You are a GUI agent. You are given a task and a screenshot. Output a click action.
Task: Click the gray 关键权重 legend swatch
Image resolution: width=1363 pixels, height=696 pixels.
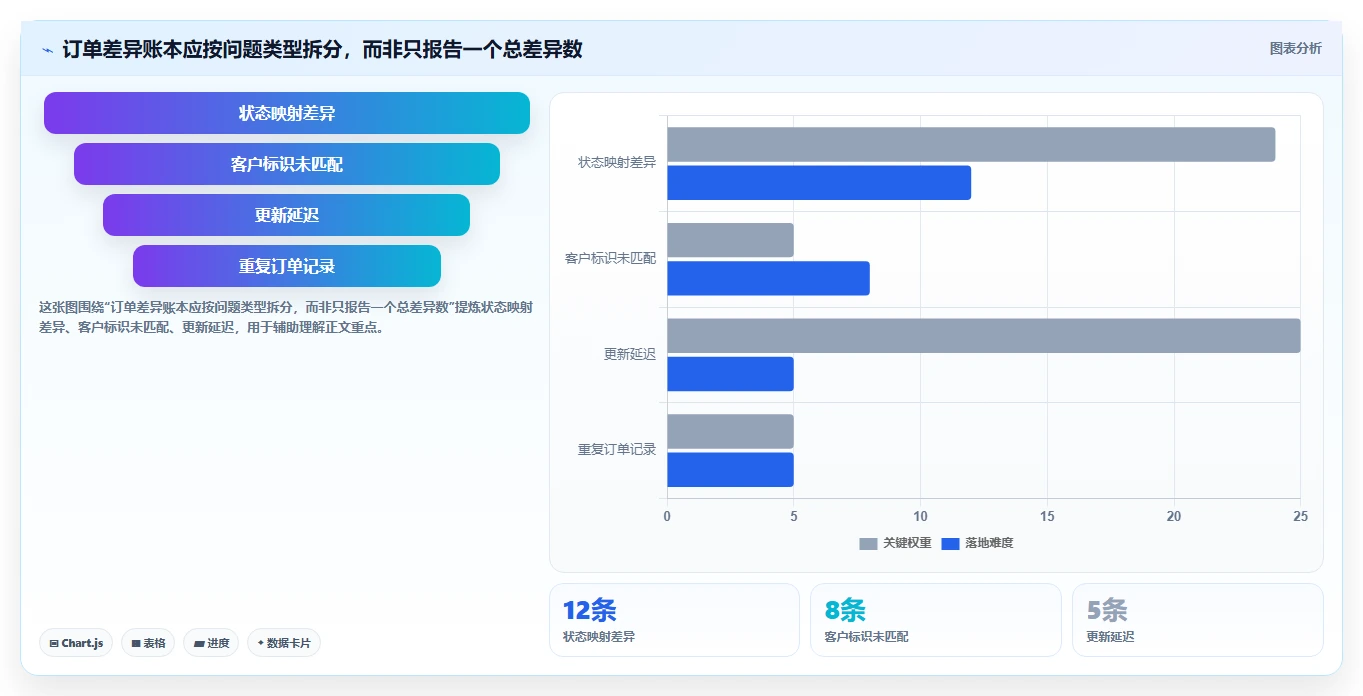coord(869,543)
